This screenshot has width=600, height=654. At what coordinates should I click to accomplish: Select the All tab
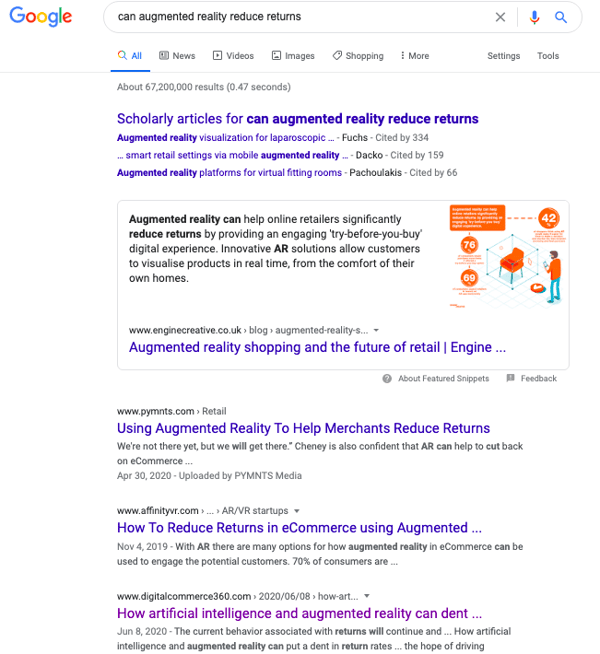(130, 56)
